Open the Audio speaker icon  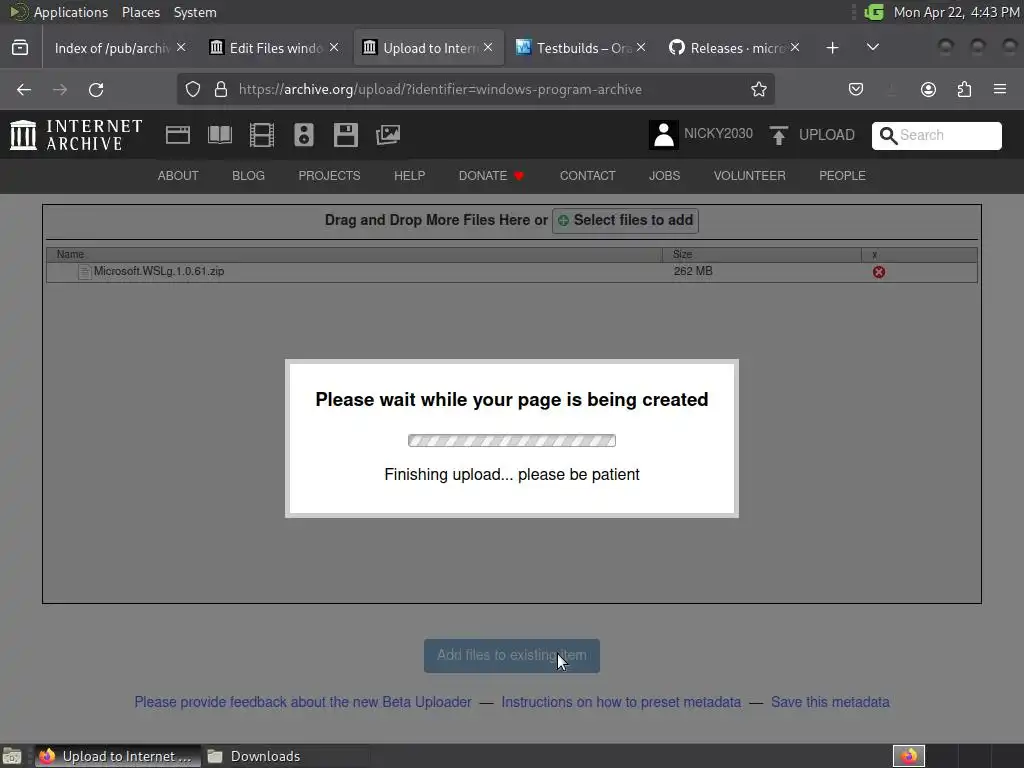(304, 135)
